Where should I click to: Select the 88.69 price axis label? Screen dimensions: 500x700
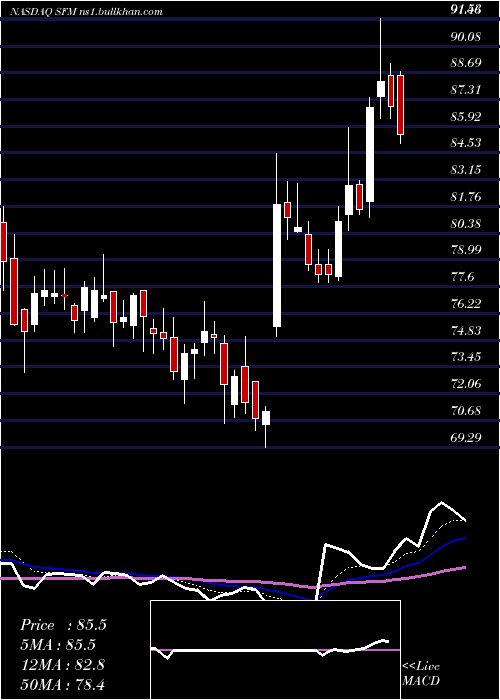click(x=466, y=63)
